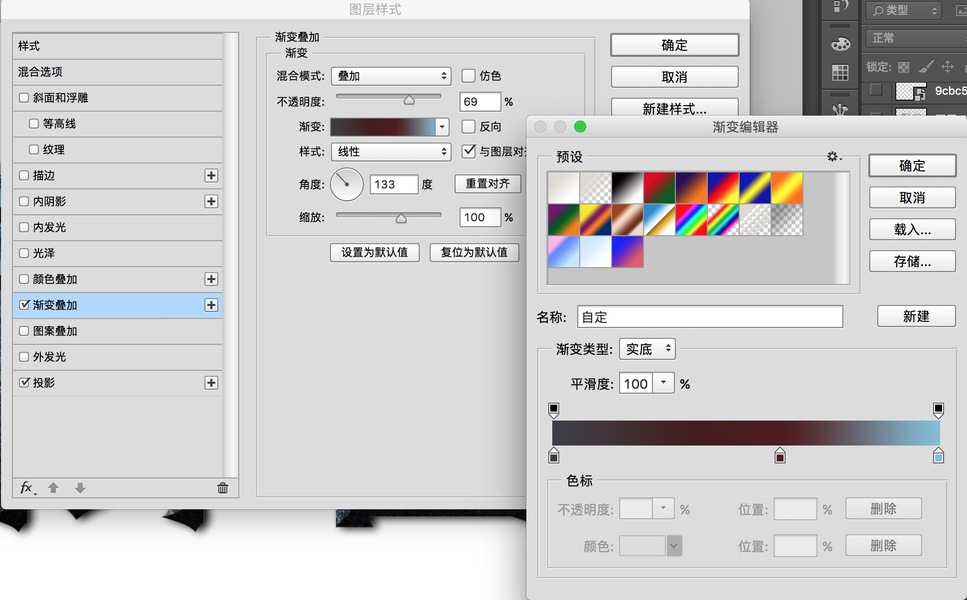Click 设置为默认值 button

[x=374, y=252]
